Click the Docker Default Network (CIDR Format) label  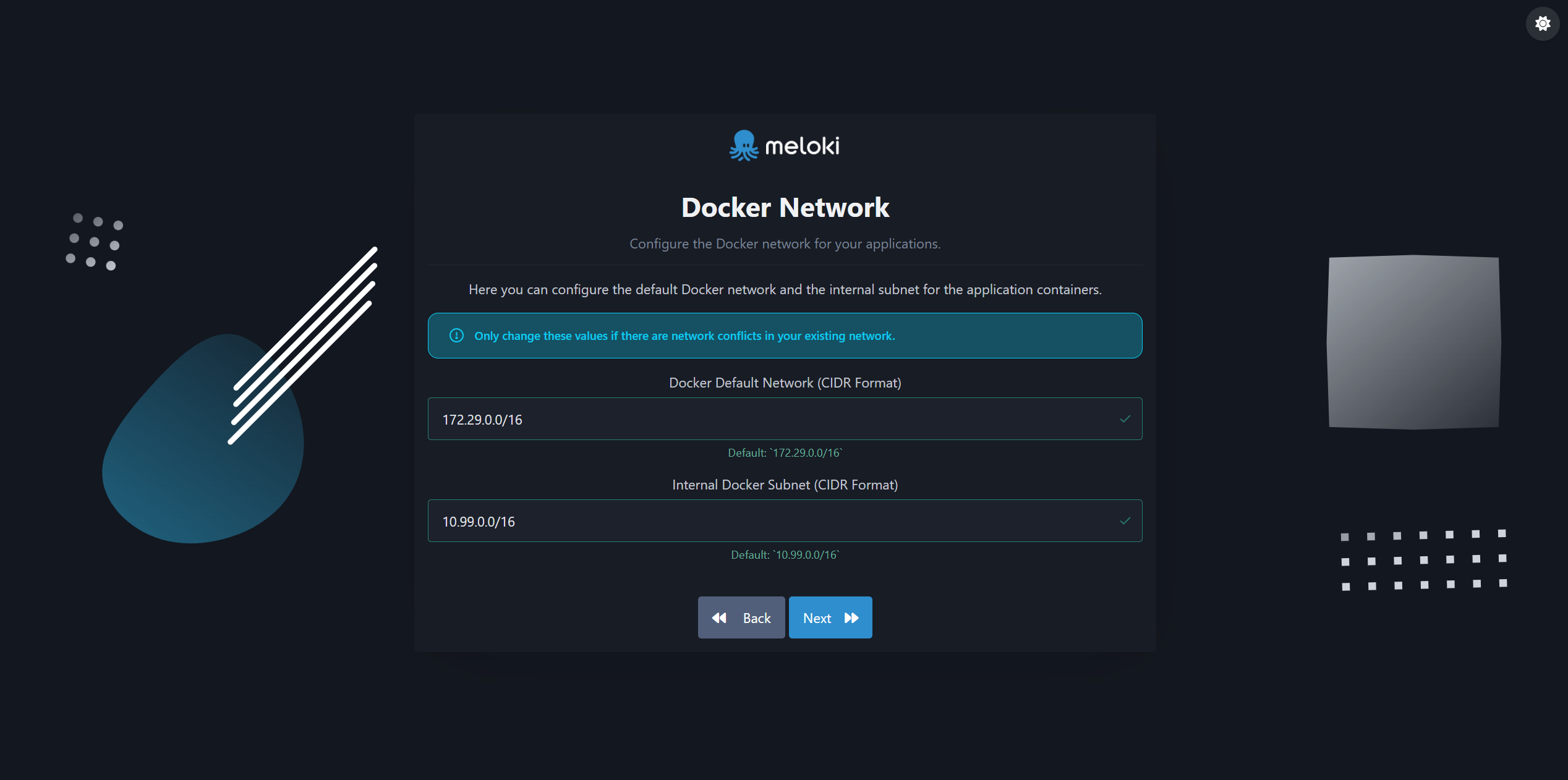click(x=784, y=383)
